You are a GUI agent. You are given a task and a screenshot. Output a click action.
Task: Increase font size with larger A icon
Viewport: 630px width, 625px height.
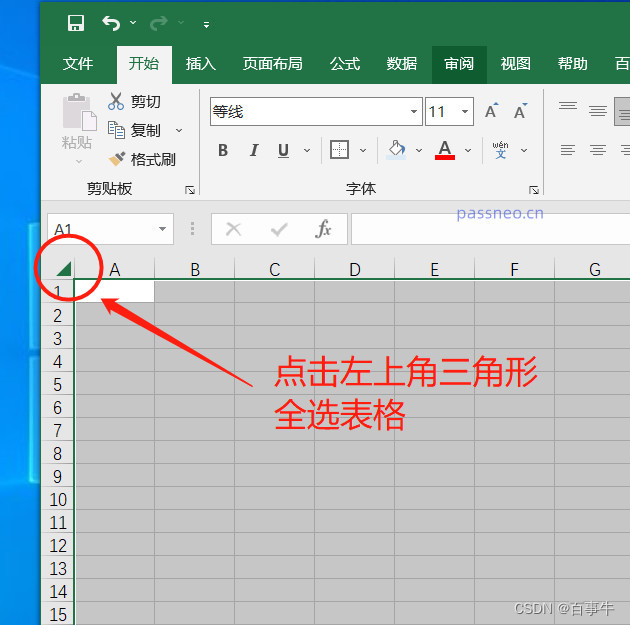[491, 111]
